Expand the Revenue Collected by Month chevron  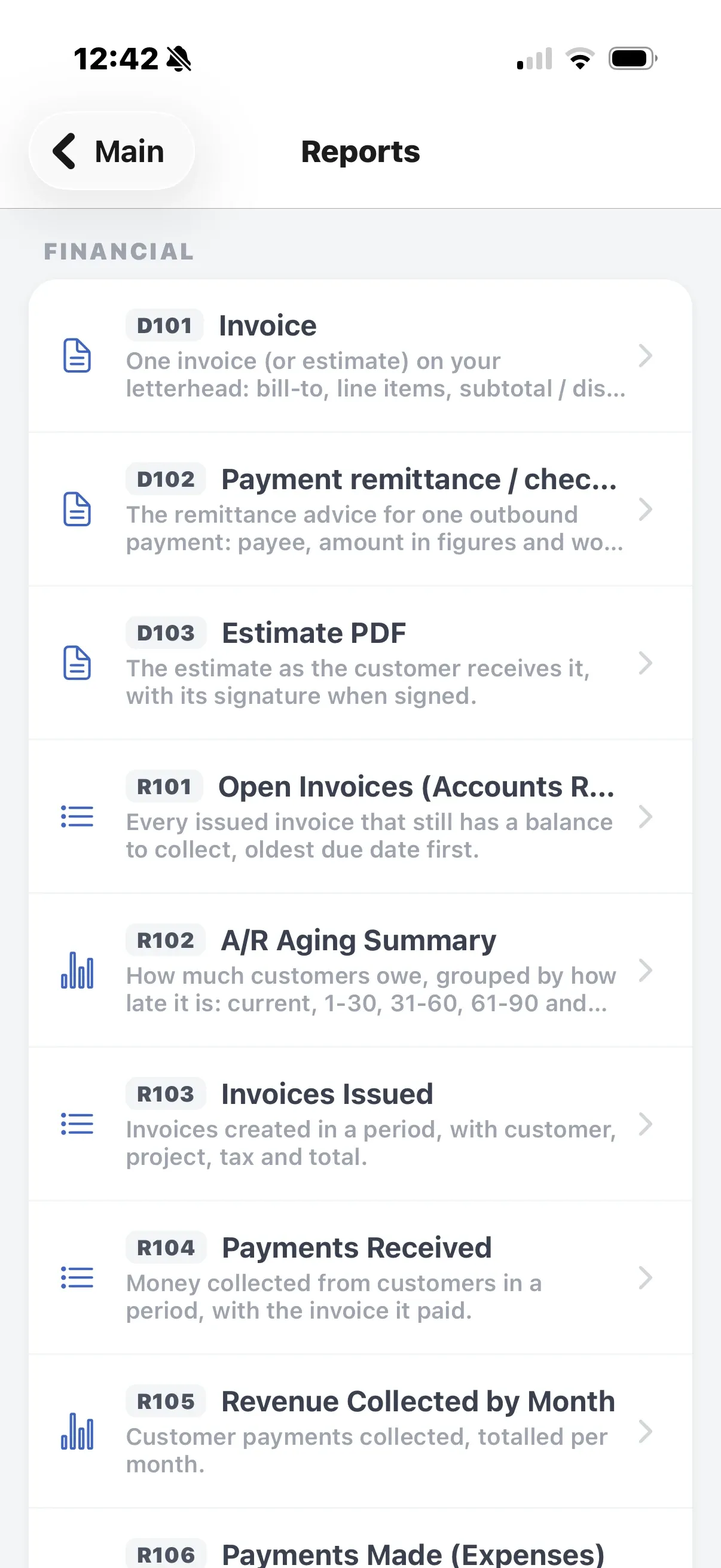pyautogui.click(x=646, y=1431)
